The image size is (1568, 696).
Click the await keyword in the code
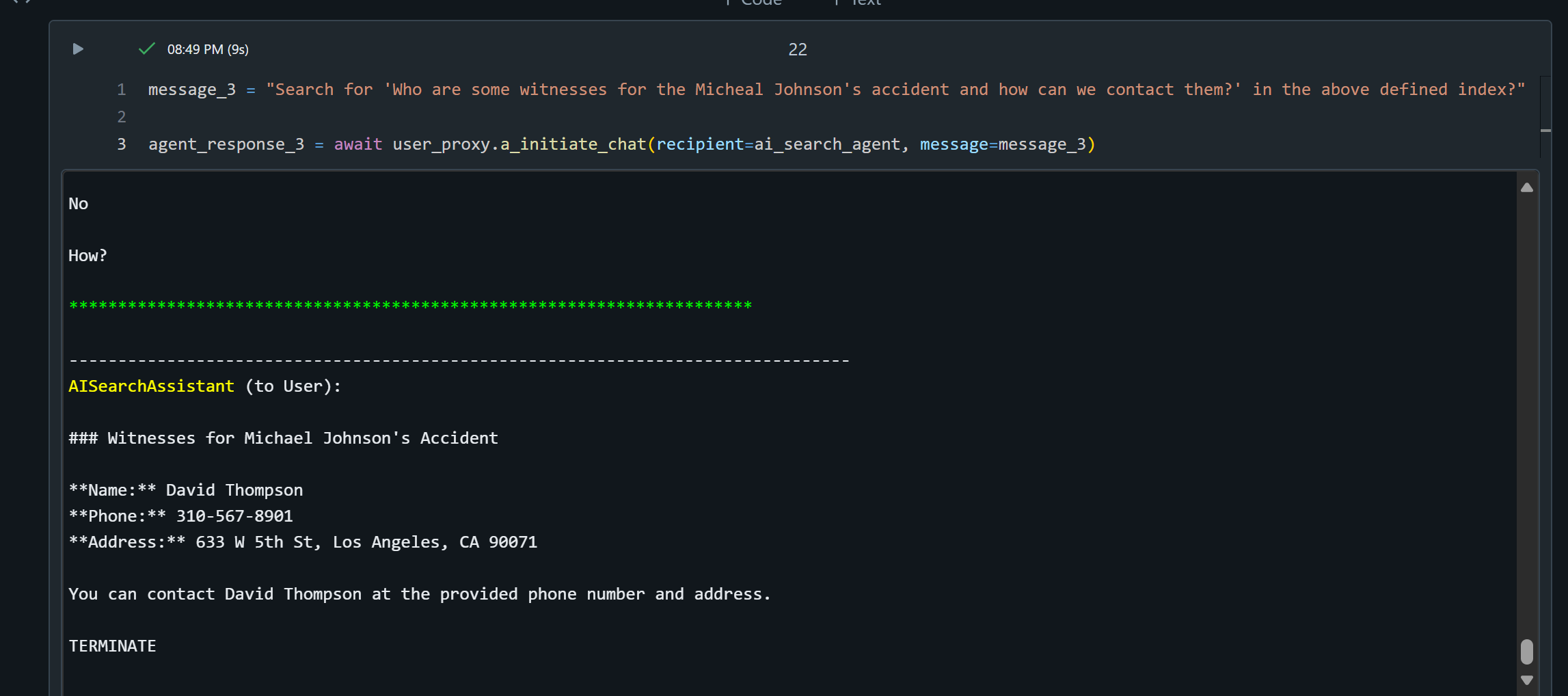(357, 144)
